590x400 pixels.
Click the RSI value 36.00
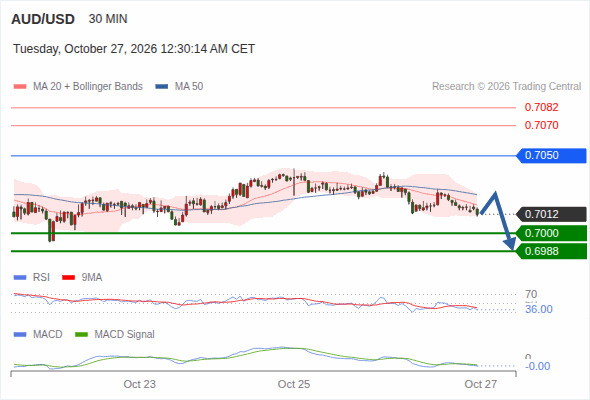pos(539,309)
